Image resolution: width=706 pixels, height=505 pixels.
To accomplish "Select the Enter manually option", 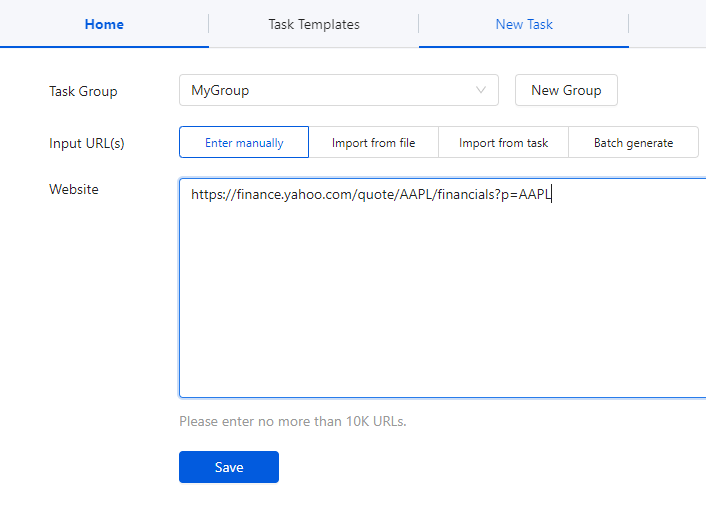I will pyautogui.click(x=244, y=142).
